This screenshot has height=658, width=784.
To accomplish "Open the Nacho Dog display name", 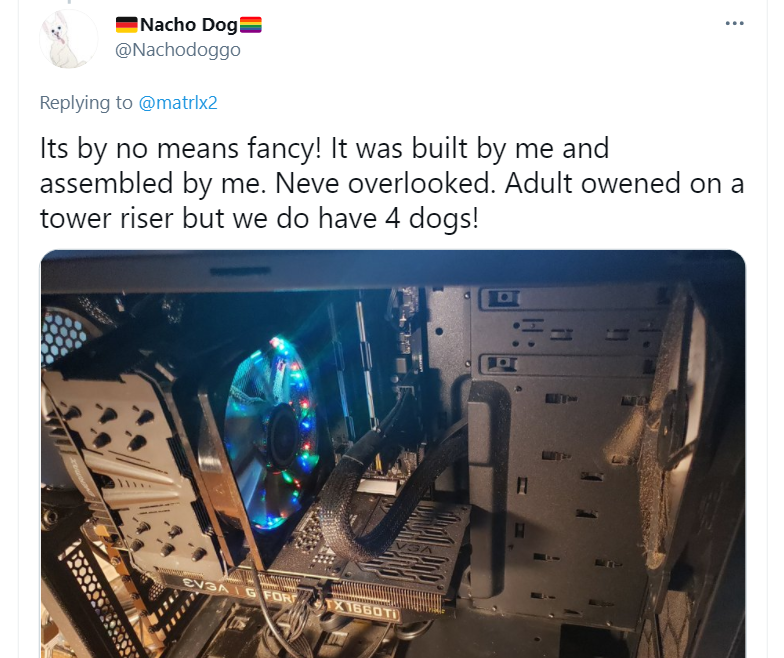I will (188, 24).
